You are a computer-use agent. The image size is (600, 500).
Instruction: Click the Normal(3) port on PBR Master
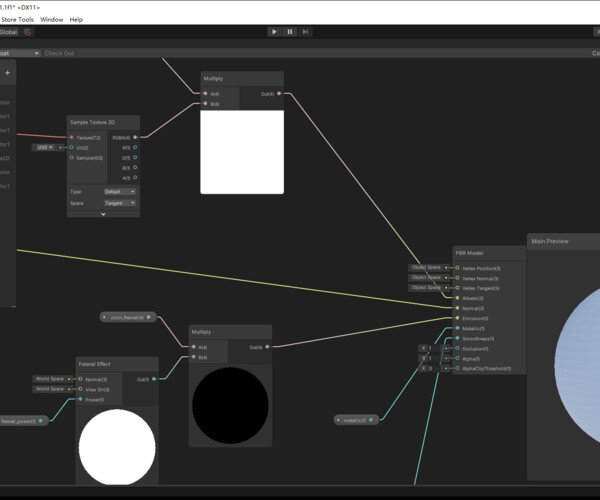[x=457, y=308]
